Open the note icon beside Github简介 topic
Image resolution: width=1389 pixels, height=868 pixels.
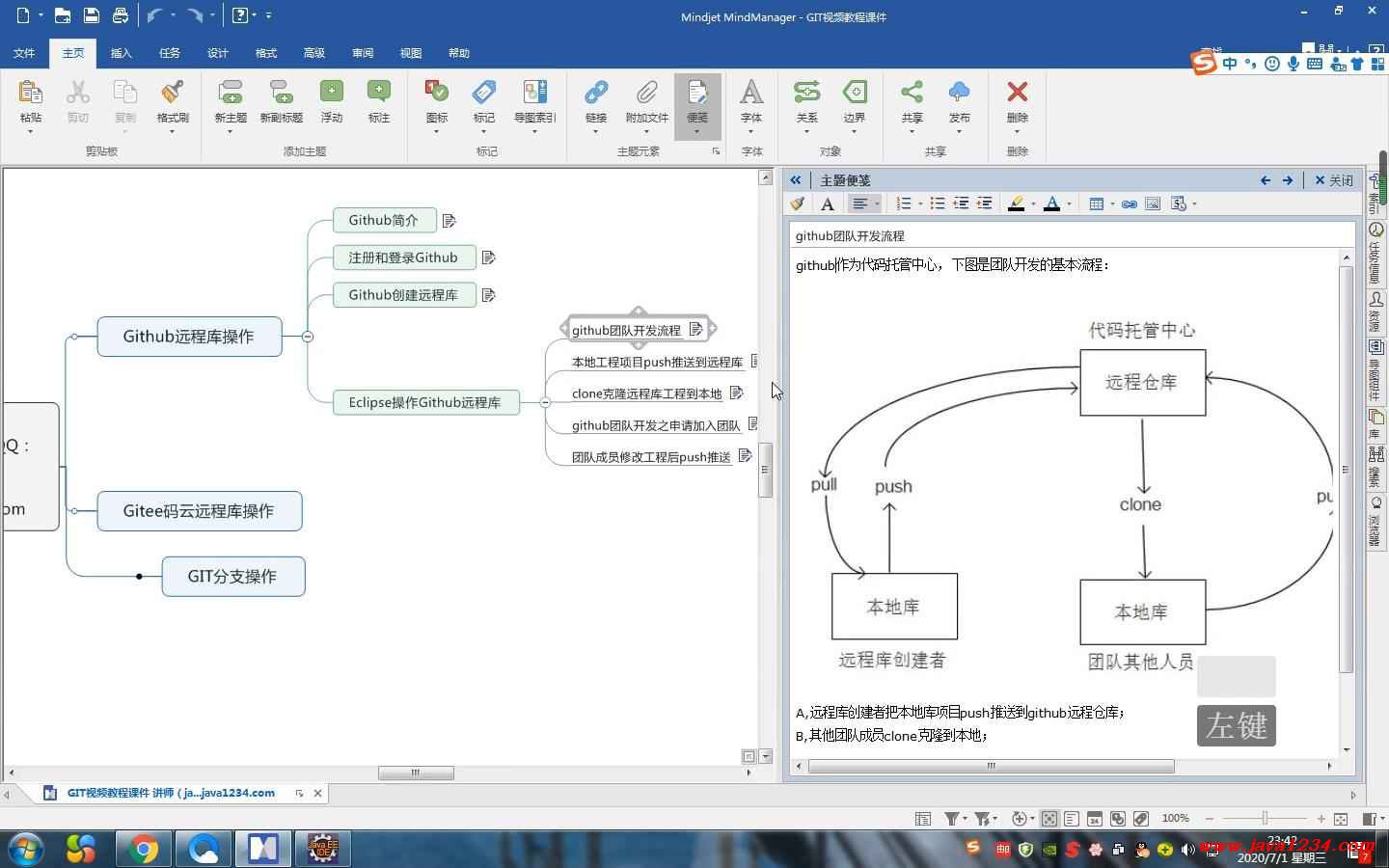(449, 221)
